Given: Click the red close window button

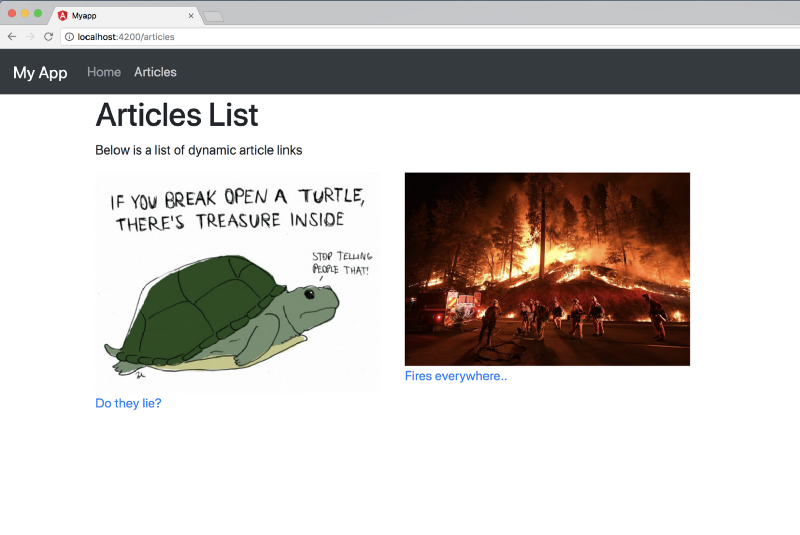Looking at the screenshot, I should click(12, 13).
